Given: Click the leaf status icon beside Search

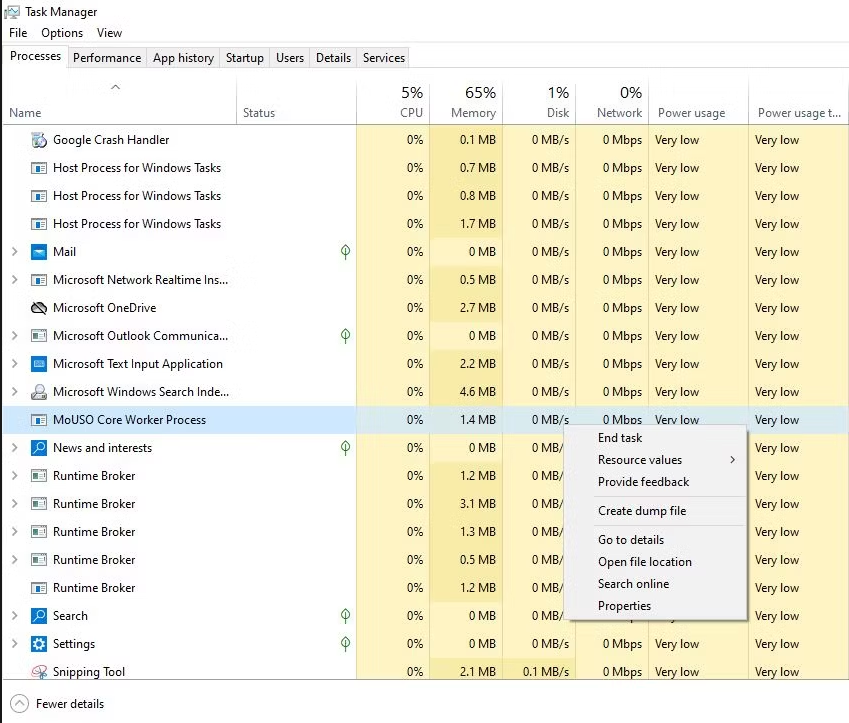Looking at the screenshot, I should tap(345, 616).
